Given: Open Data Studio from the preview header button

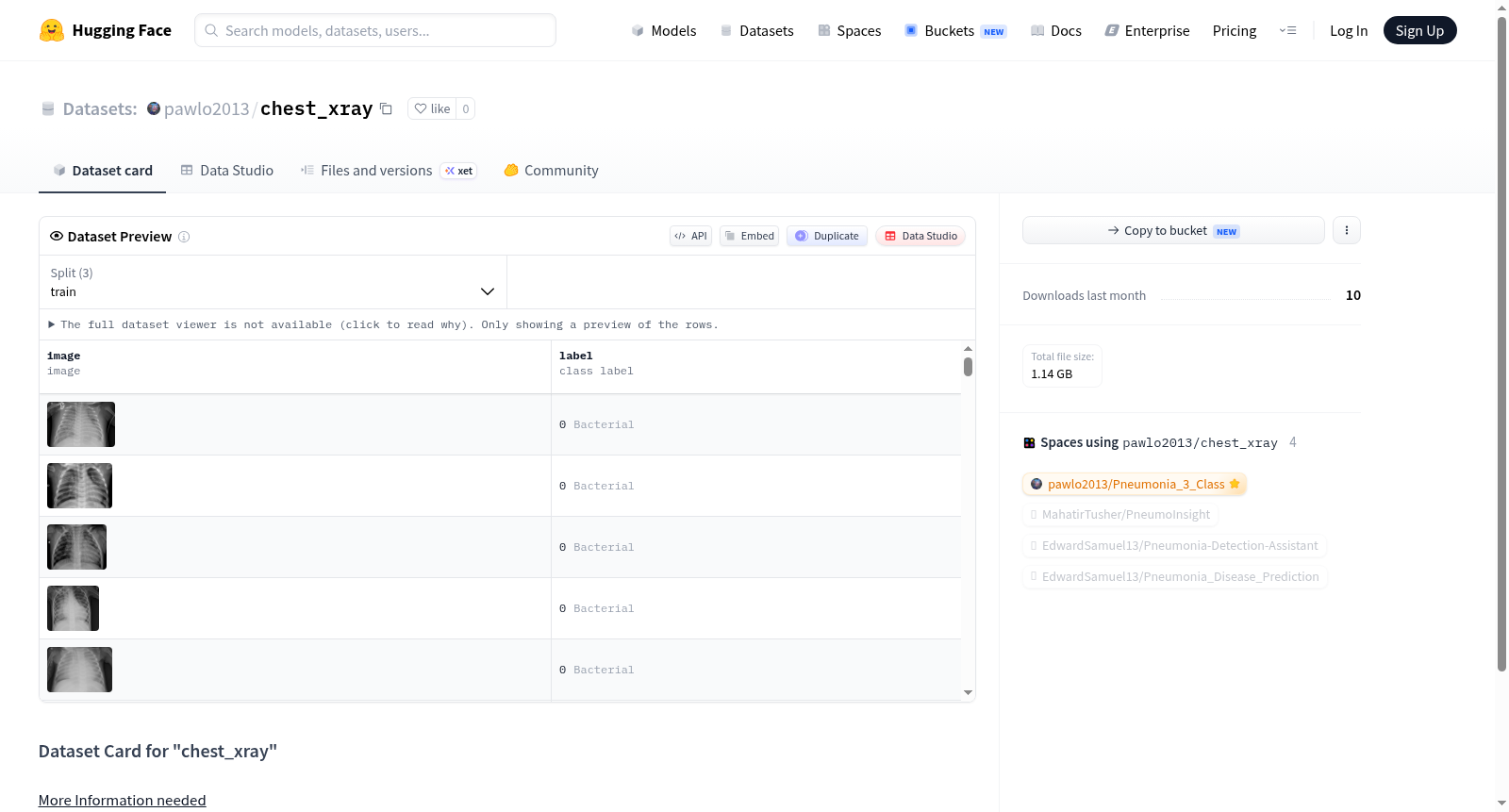Looking at the screenshot, I should tap(920, 236).
